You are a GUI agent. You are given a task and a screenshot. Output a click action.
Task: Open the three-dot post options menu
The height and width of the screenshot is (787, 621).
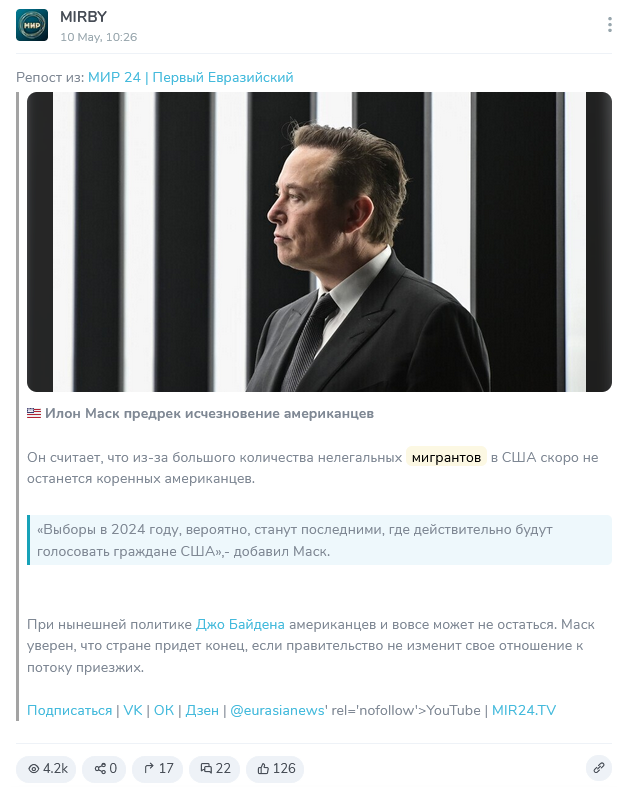pos(609,25)
